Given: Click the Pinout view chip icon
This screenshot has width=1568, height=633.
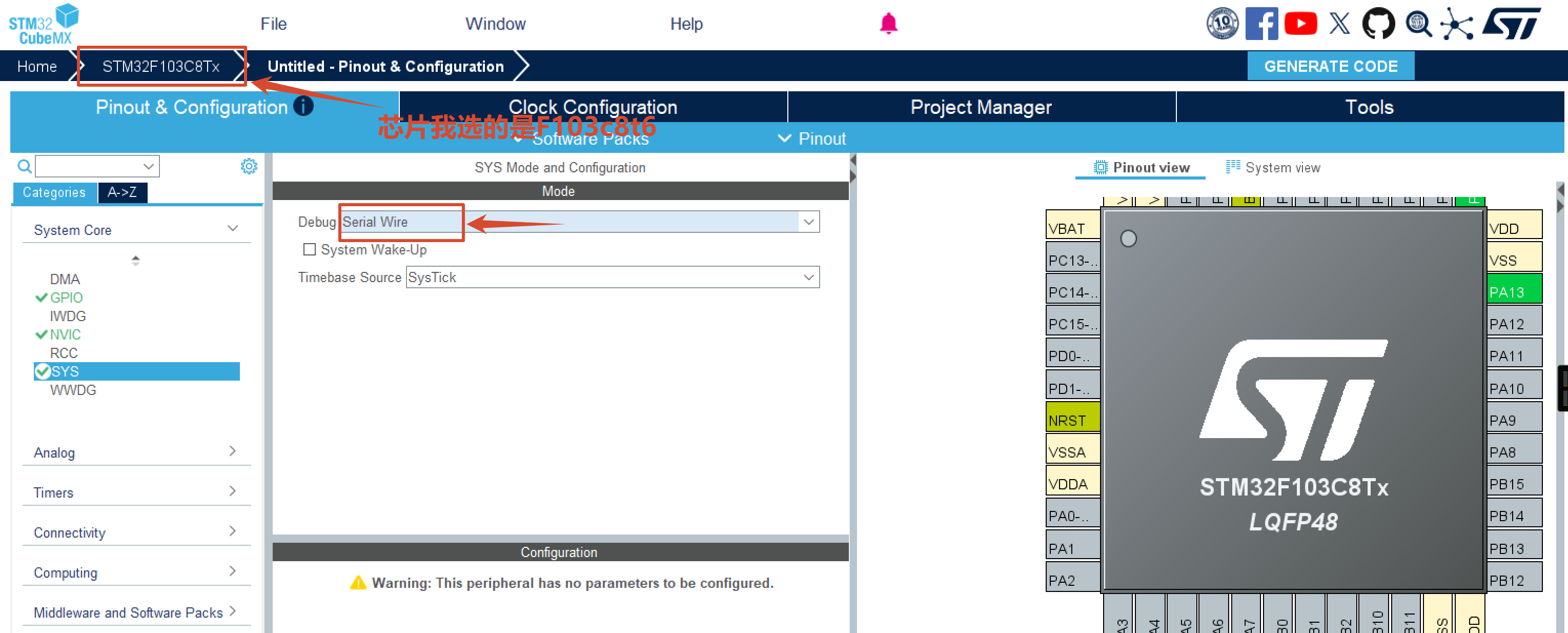Looking at the screenshot, I should tap(1101, 167).
